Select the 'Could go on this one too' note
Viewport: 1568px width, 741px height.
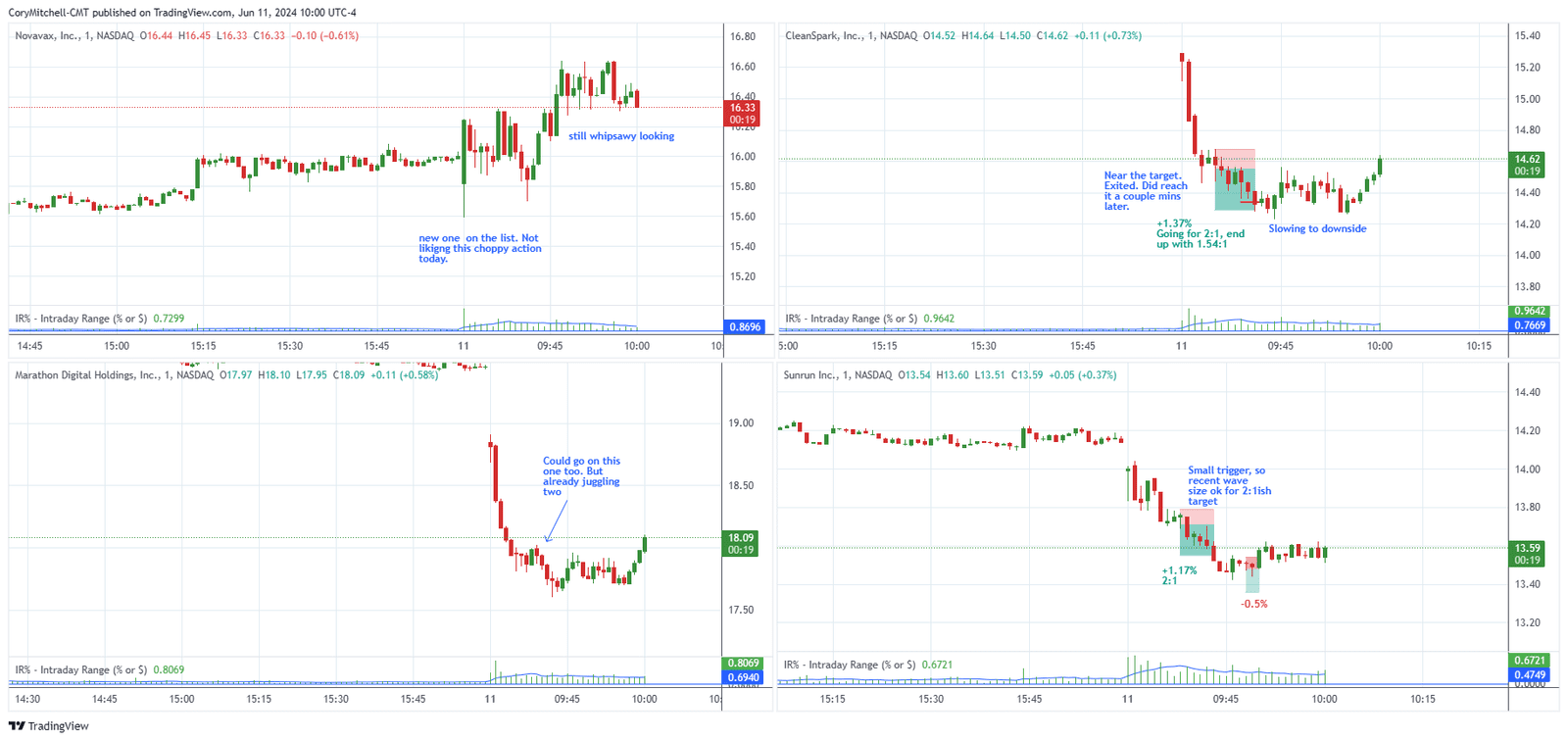pyautogui.click(x=581, y=476)
